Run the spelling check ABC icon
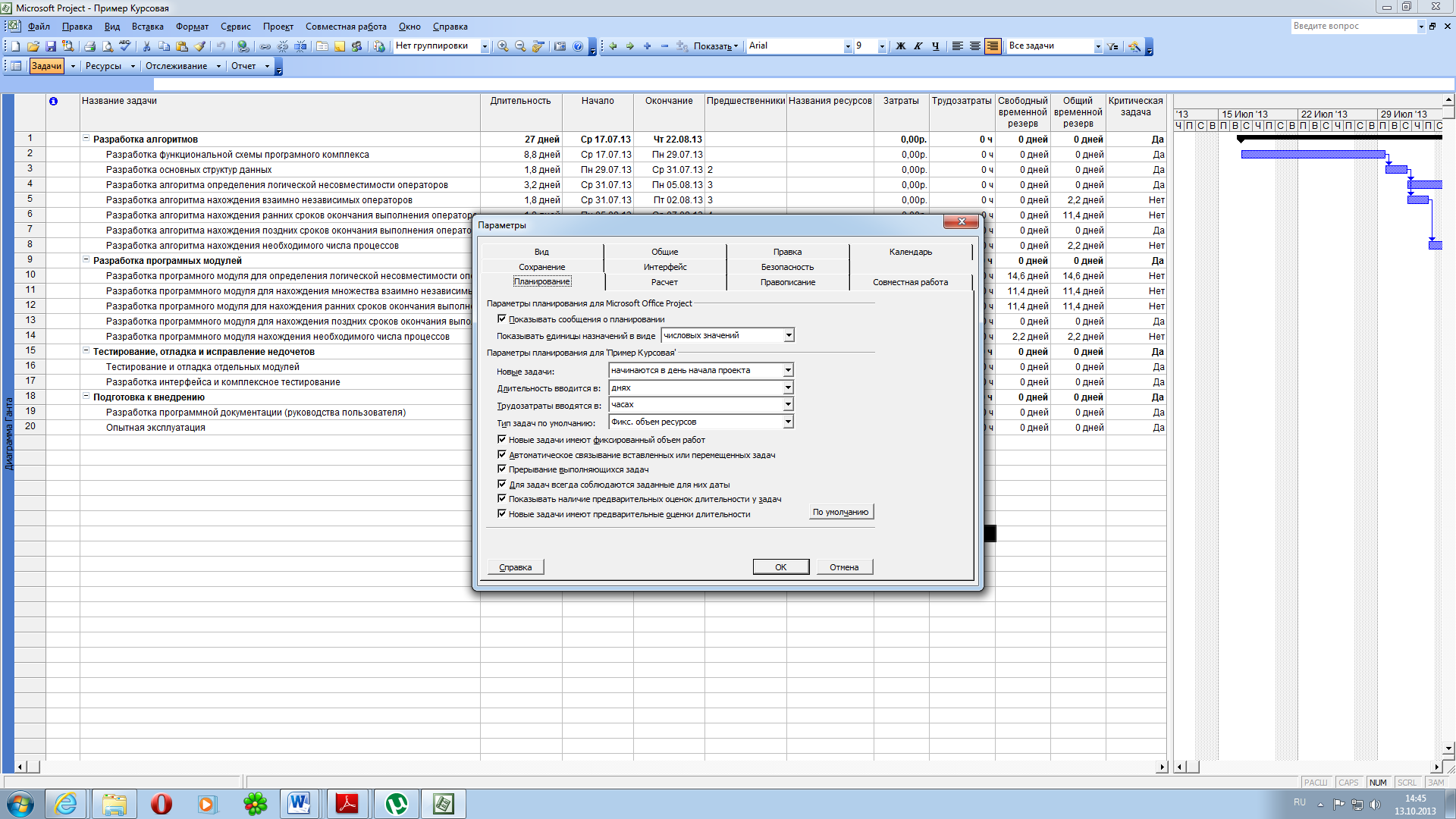The height and width of the screenshot is (819, 1456). point(125,46)
